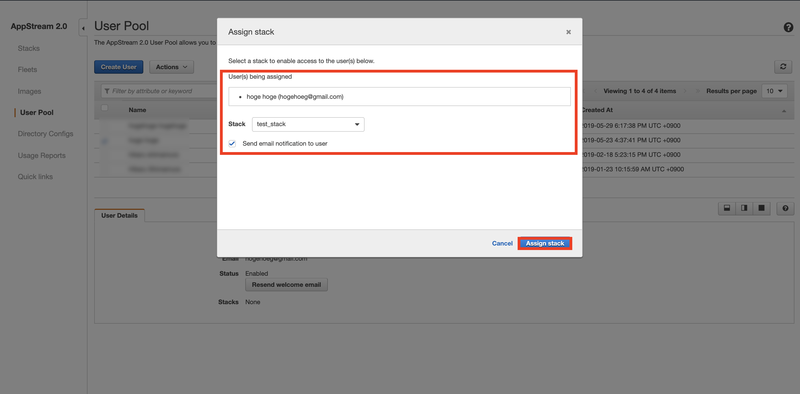Refresh the user list with the refresh icon
The height and width of the screenshot is (394, 800).
(783, 67)
